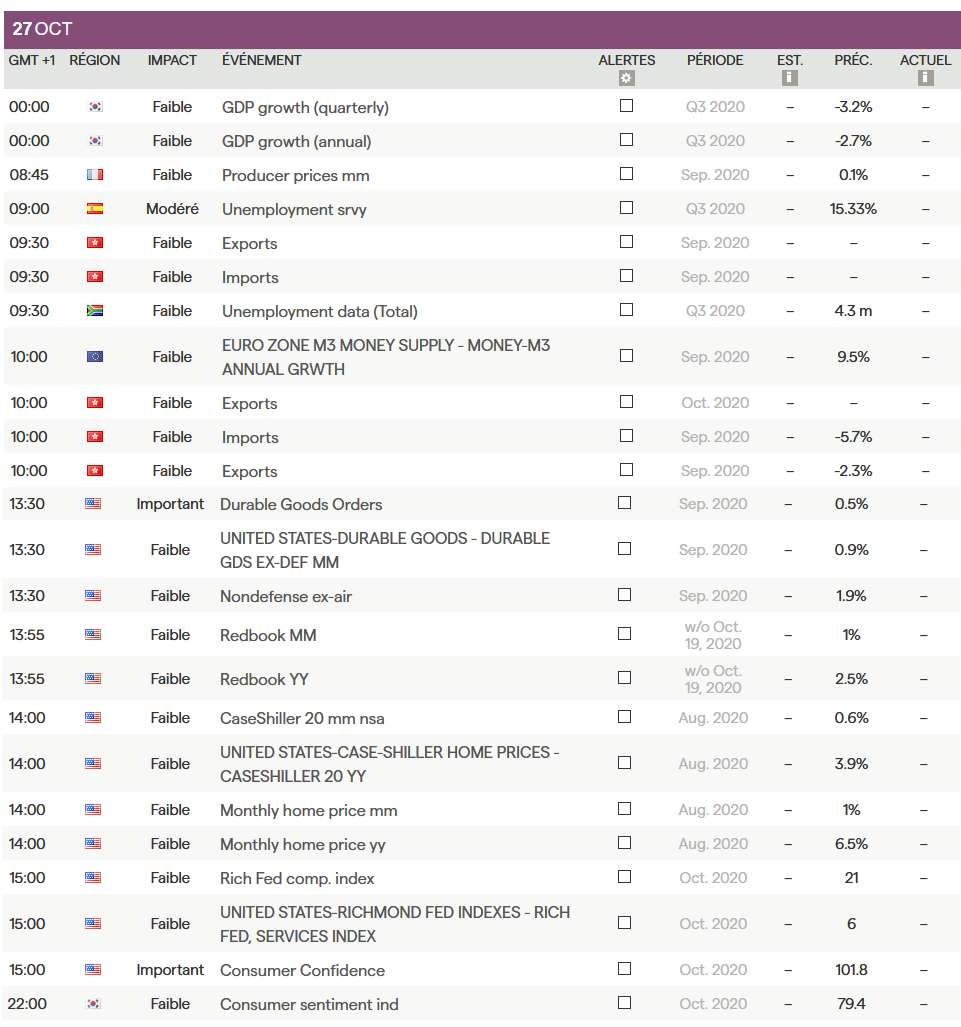Click the US flag beside Monthly home price mm

pyautogui.click(x=93, y=810)
